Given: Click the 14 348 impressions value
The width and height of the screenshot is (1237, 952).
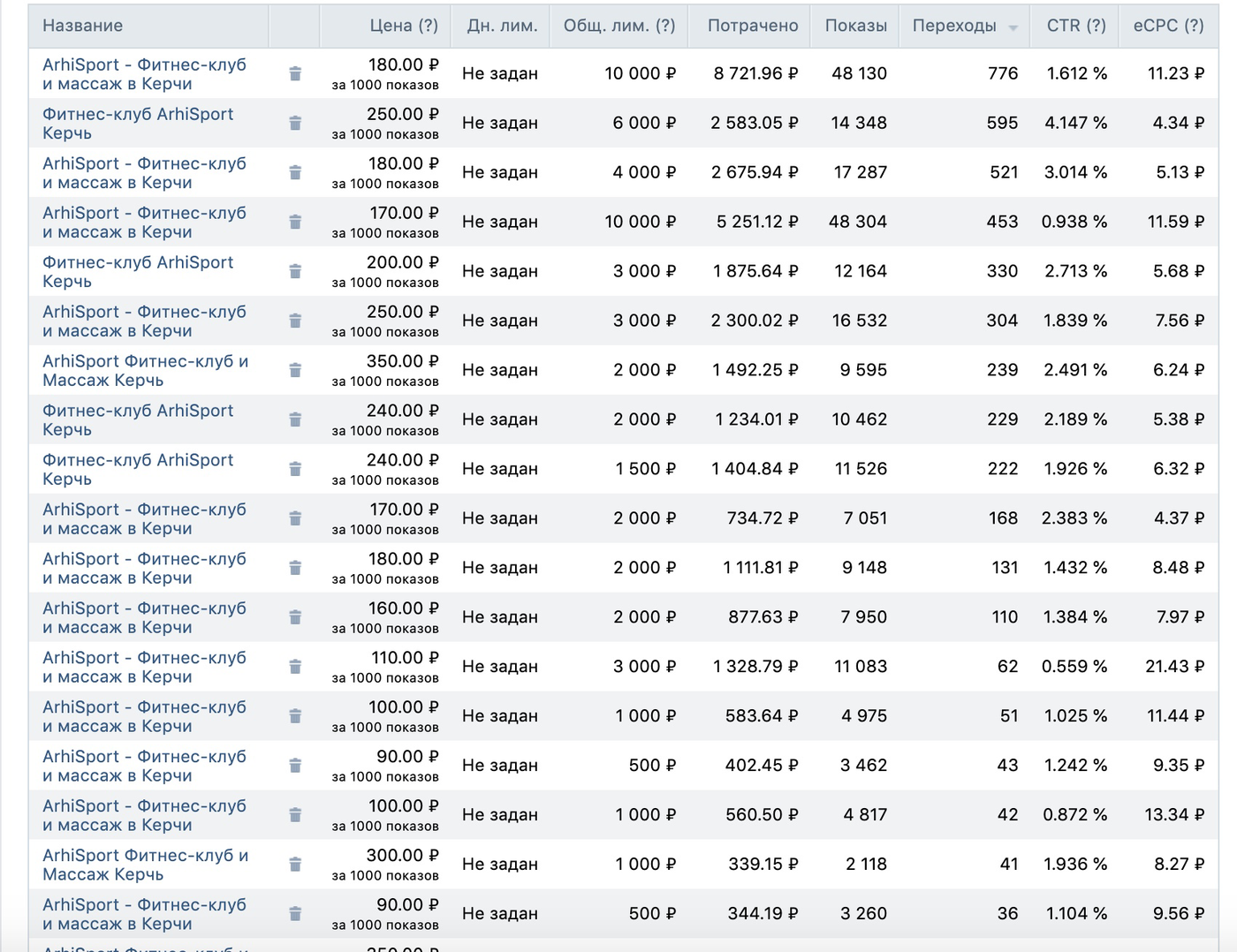Looking at the screenshot, I should [859, 124].
